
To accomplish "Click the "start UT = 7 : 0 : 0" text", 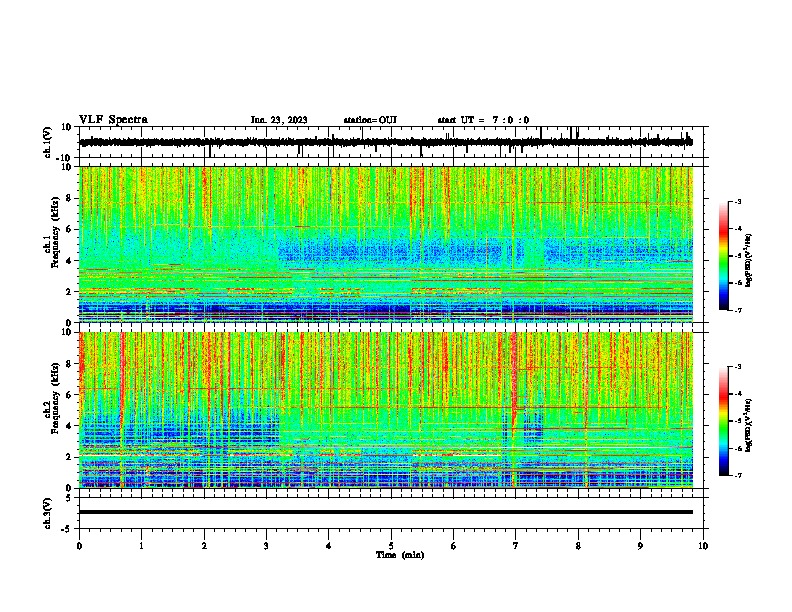I will click(483, 120).
